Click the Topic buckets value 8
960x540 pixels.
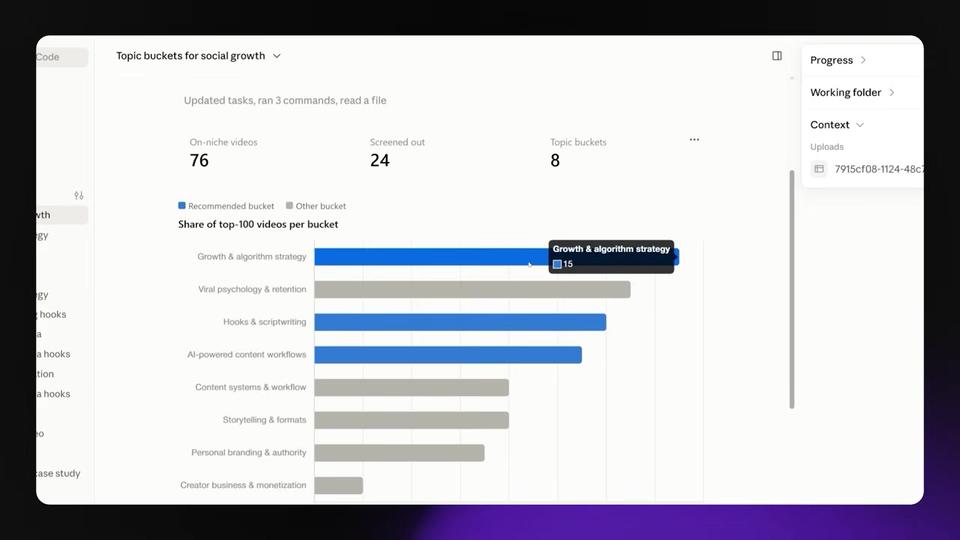[x=555, y=160]
